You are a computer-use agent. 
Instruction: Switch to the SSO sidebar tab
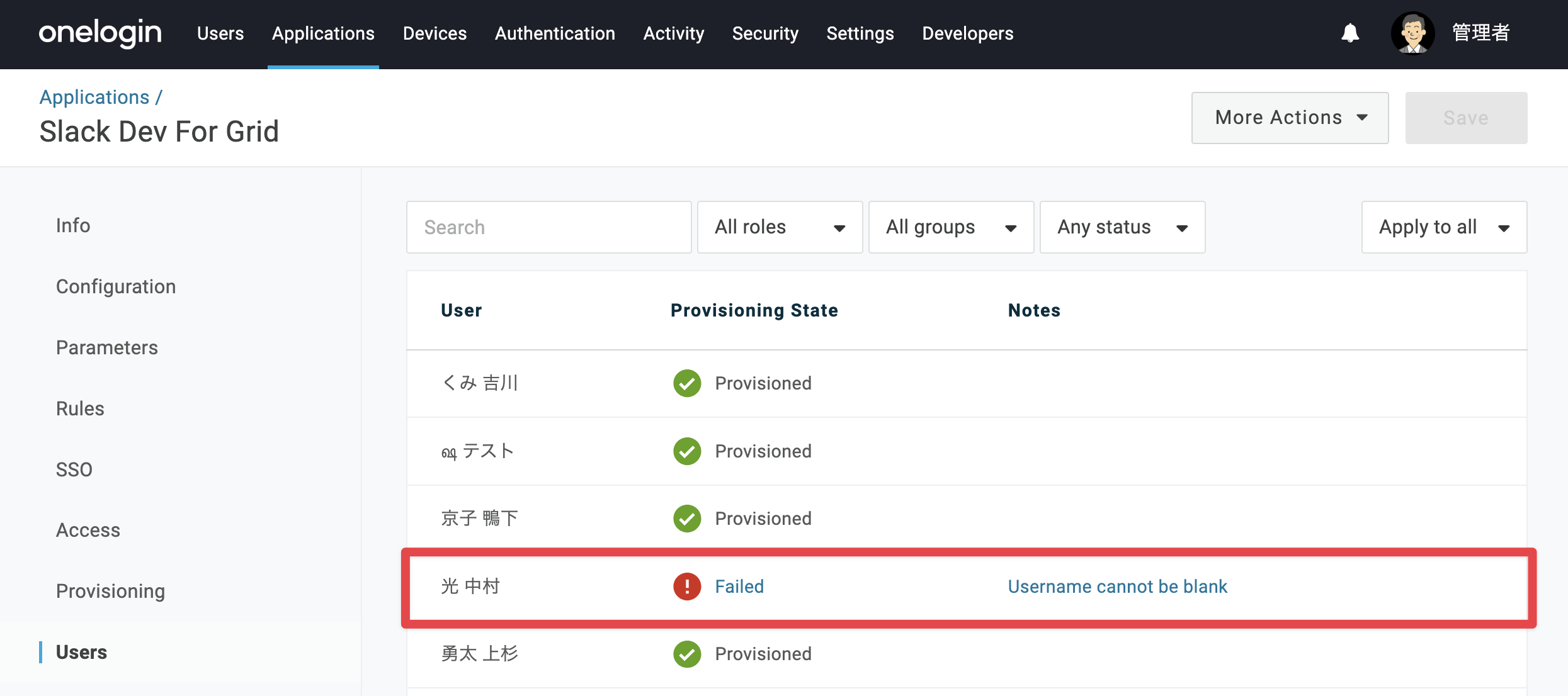coord(74,469)
